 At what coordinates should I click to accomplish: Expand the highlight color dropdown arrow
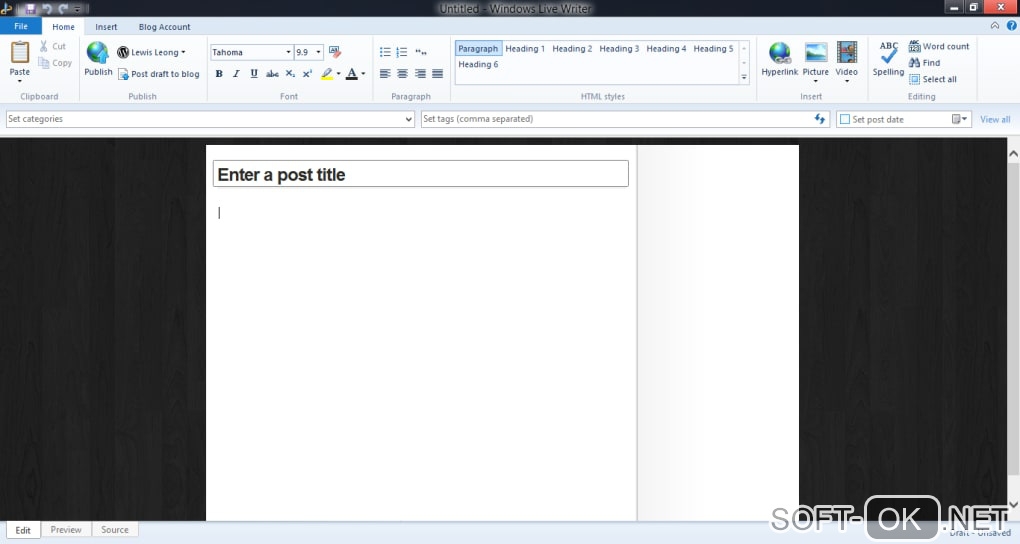(338, 74)
